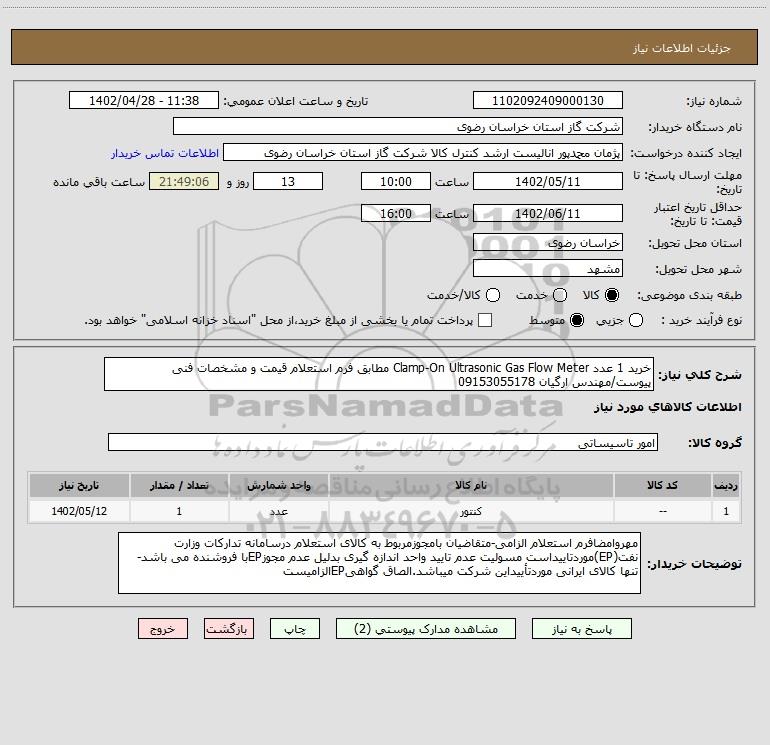
Task: Select the کالا radio button
Action: [x=612, y=295]
